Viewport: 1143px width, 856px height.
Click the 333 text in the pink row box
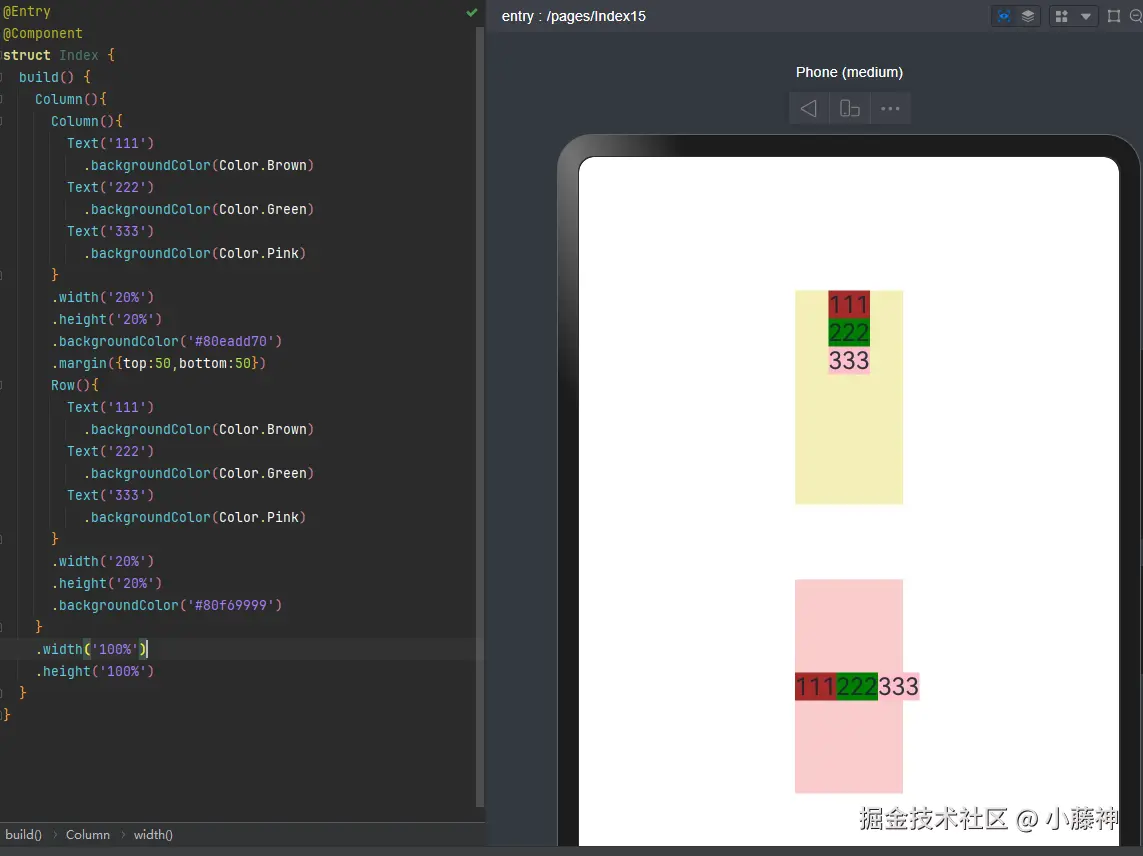(x=898, y=686)
